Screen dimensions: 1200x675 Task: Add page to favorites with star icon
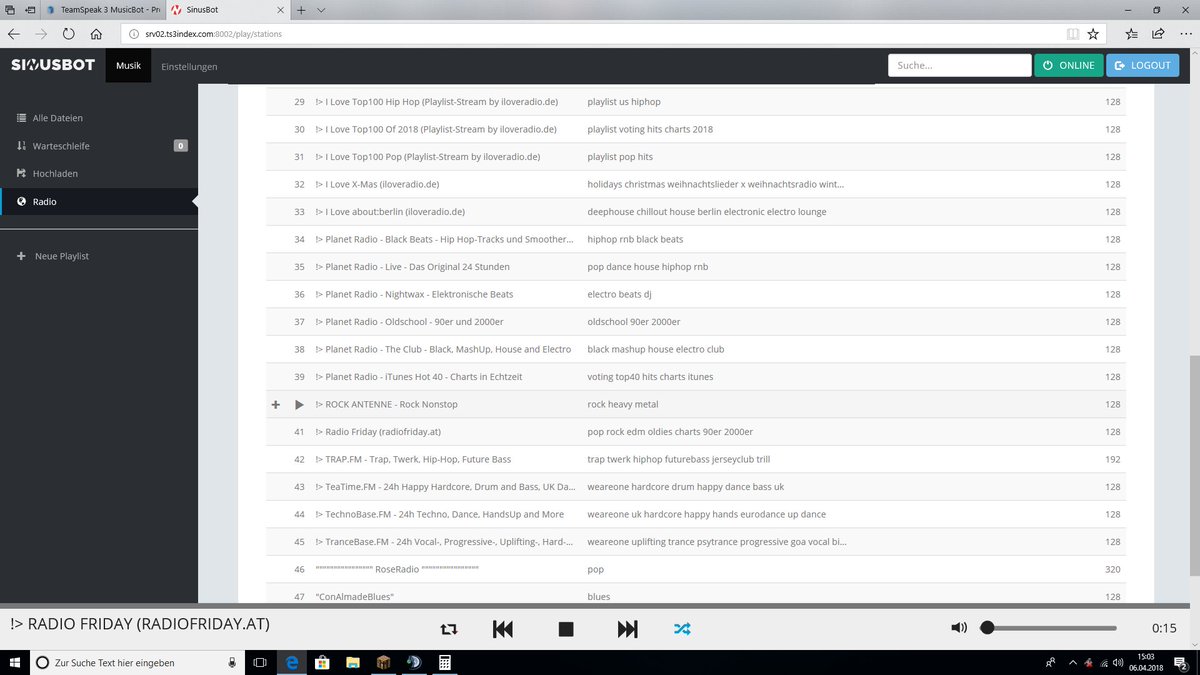coord(1093,33)
